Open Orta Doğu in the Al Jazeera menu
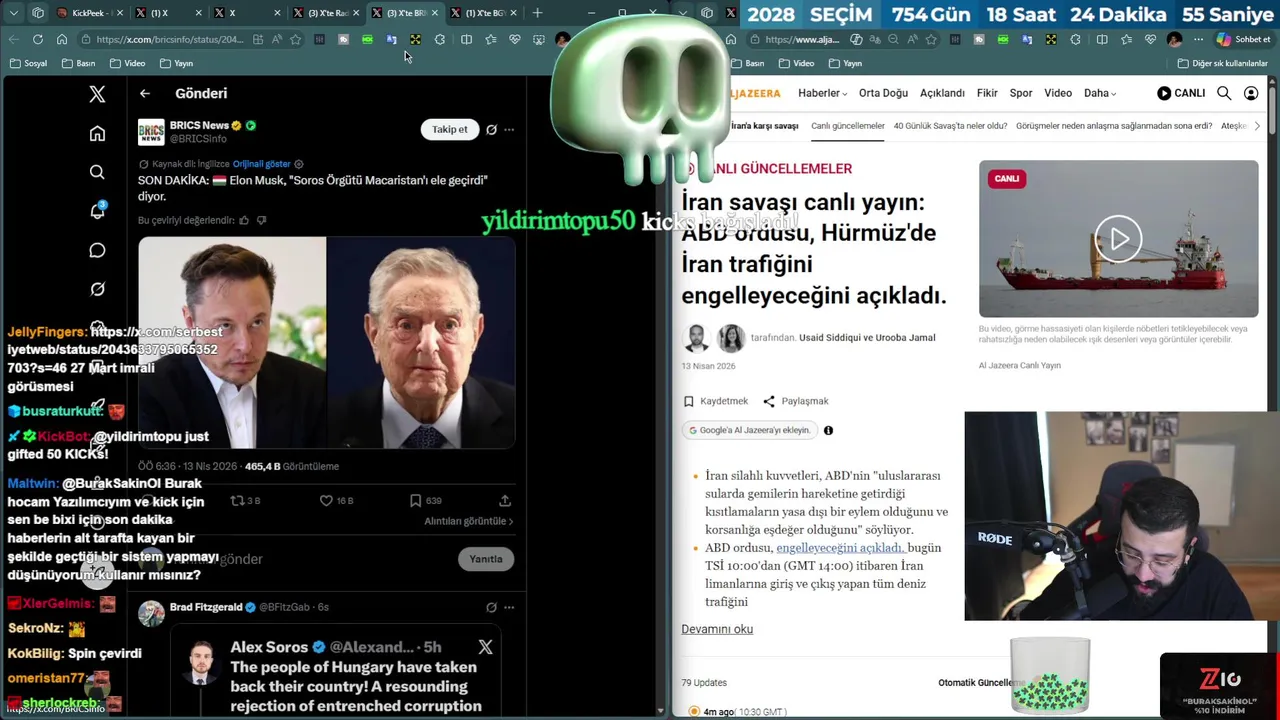 tap(883, 93)
